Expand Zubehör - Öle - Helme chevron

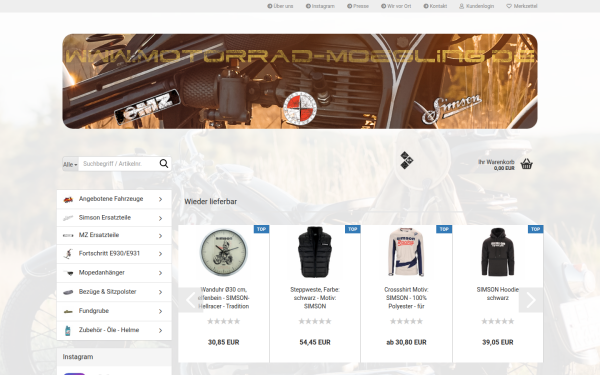(160, 330)
